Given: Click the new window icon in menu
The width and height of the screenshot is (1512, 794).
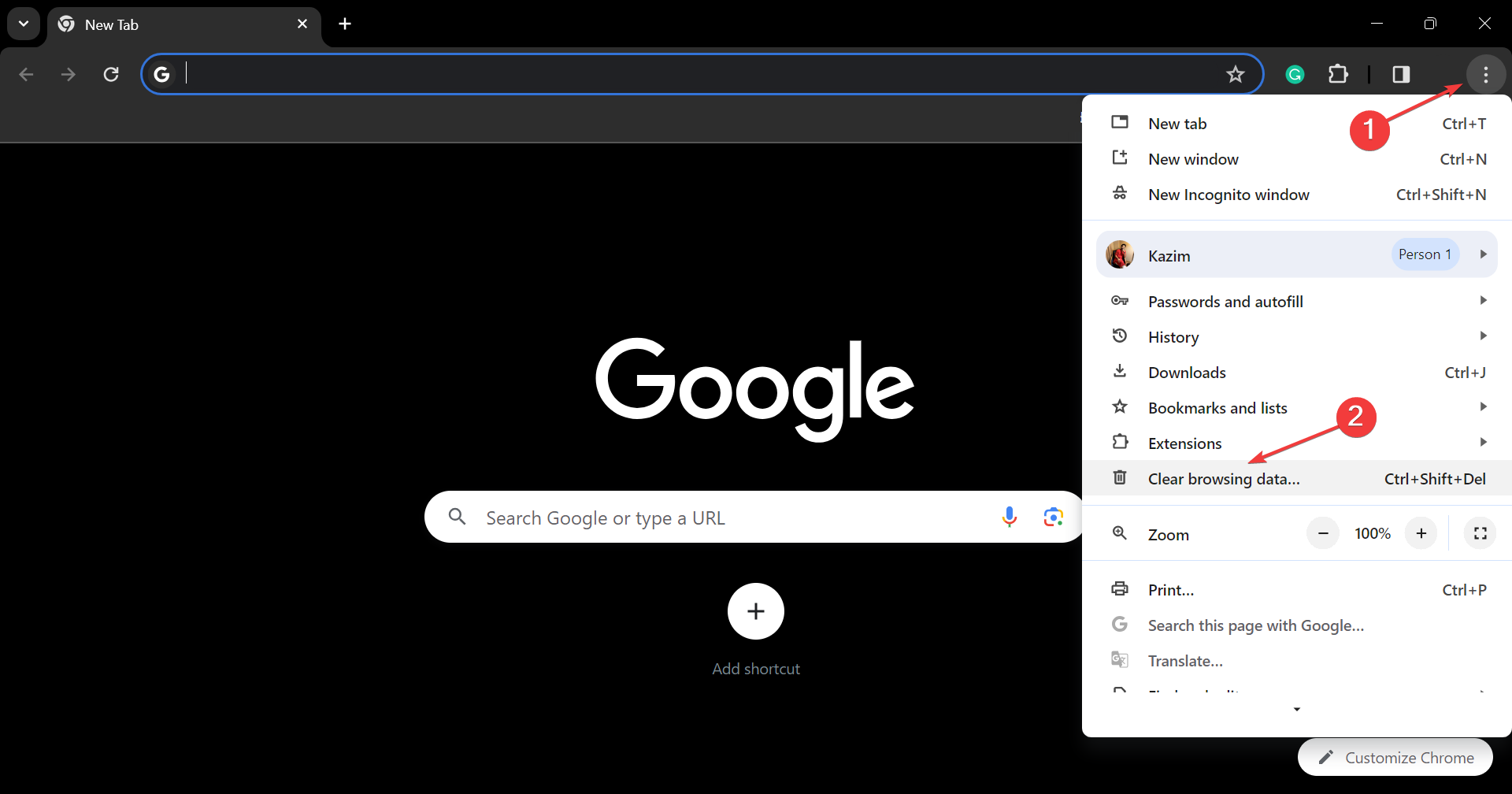Looking at the screenshot, I should pyautogui.click(x=1120, y=158).
